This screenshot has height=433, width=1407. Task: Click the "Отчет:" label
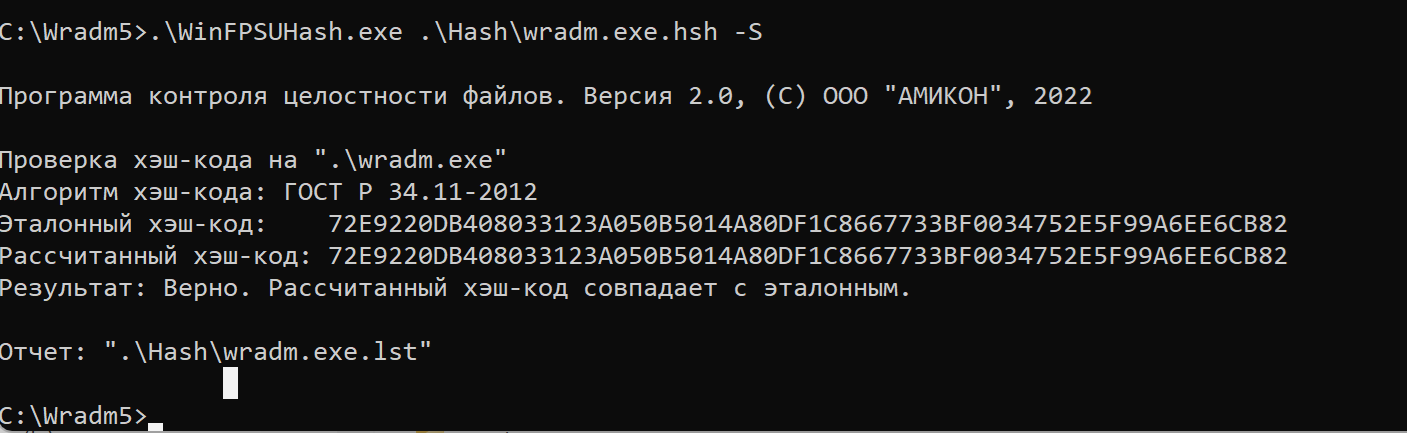click(x=46, y=352)
